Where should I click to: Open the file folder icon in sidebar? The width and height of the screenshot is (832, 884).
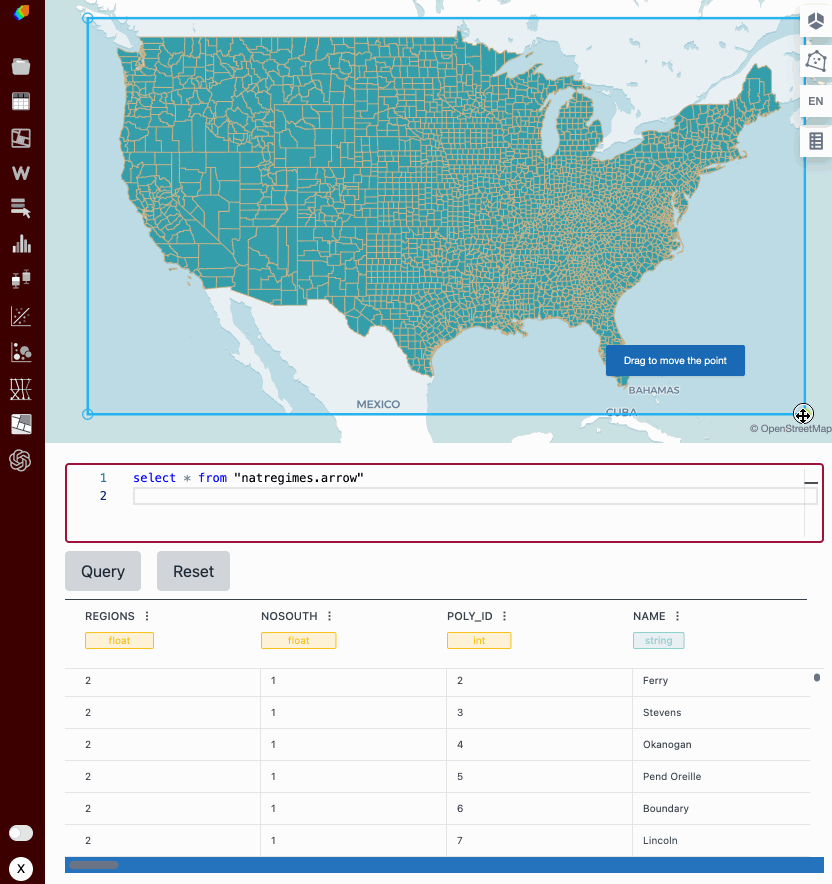pyautogui.click(x=21, y=67)
